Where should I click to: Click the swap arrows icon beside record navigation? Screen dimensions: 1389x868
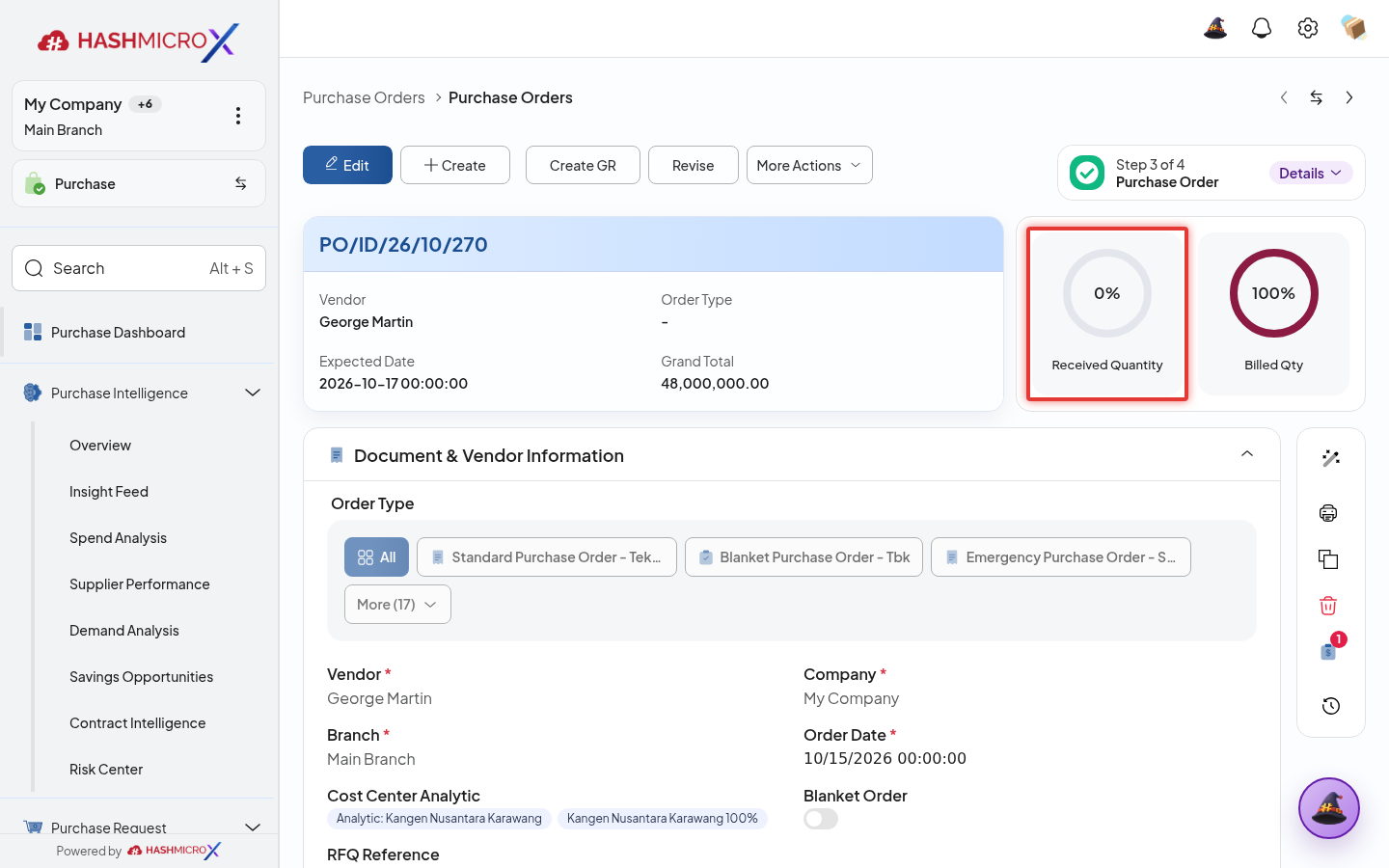point(1317,97)
